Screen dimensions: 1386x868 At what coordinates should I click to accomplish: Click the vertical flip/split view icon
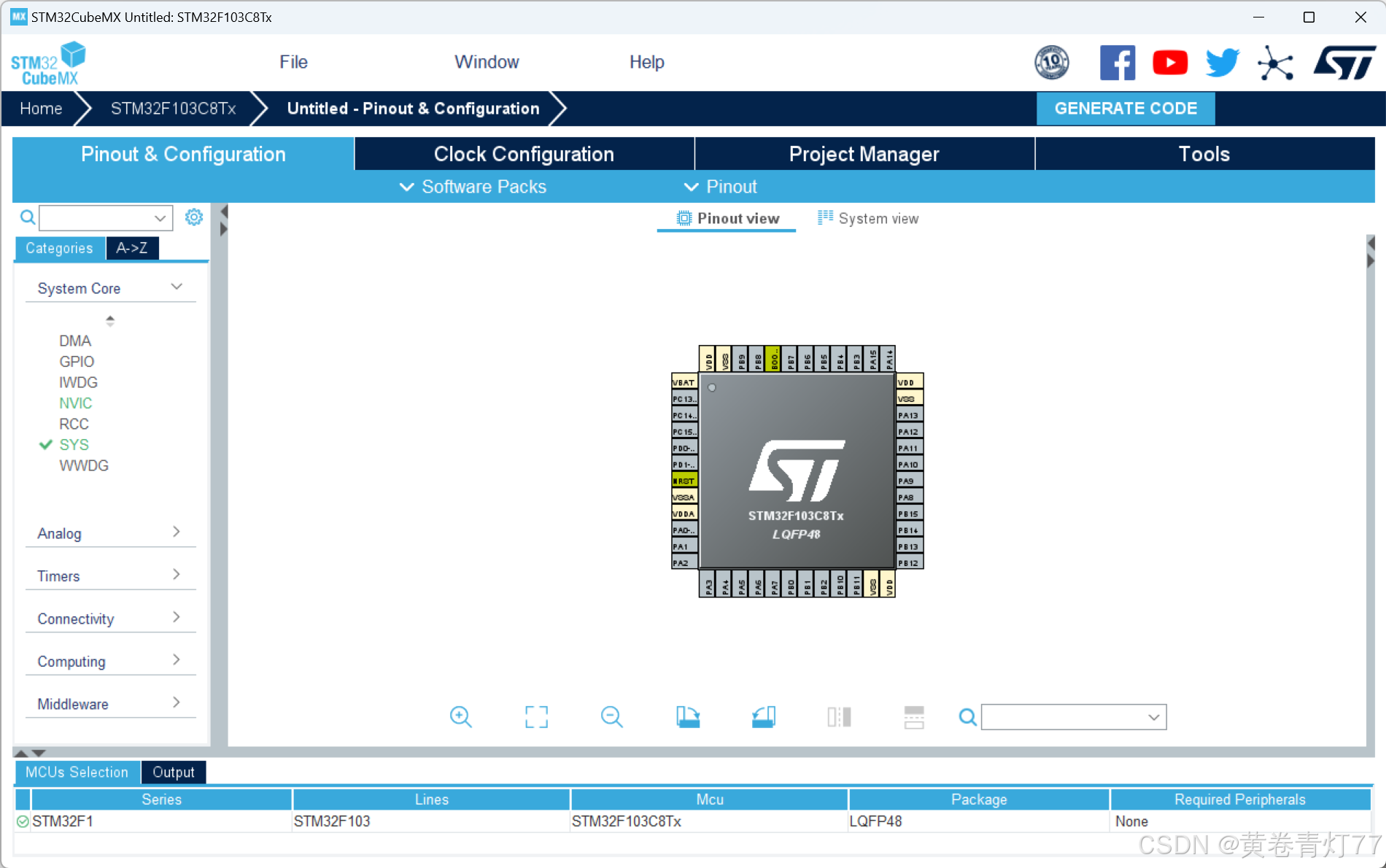(839, 717)
